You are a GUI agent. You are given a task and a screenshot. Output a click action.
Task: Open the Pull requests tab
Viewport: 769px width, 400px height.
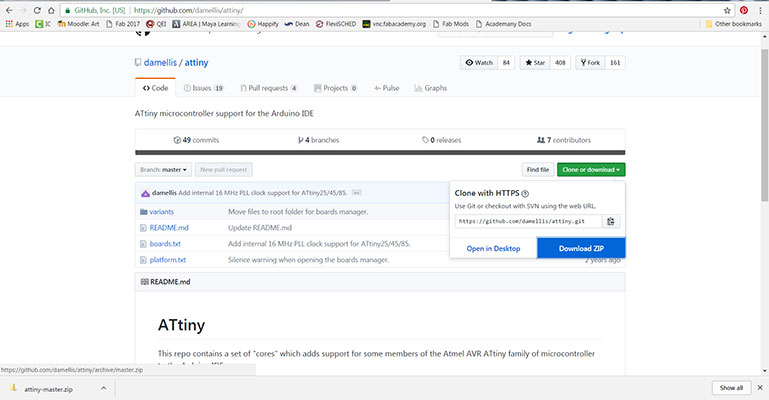[x=269, y=88]
